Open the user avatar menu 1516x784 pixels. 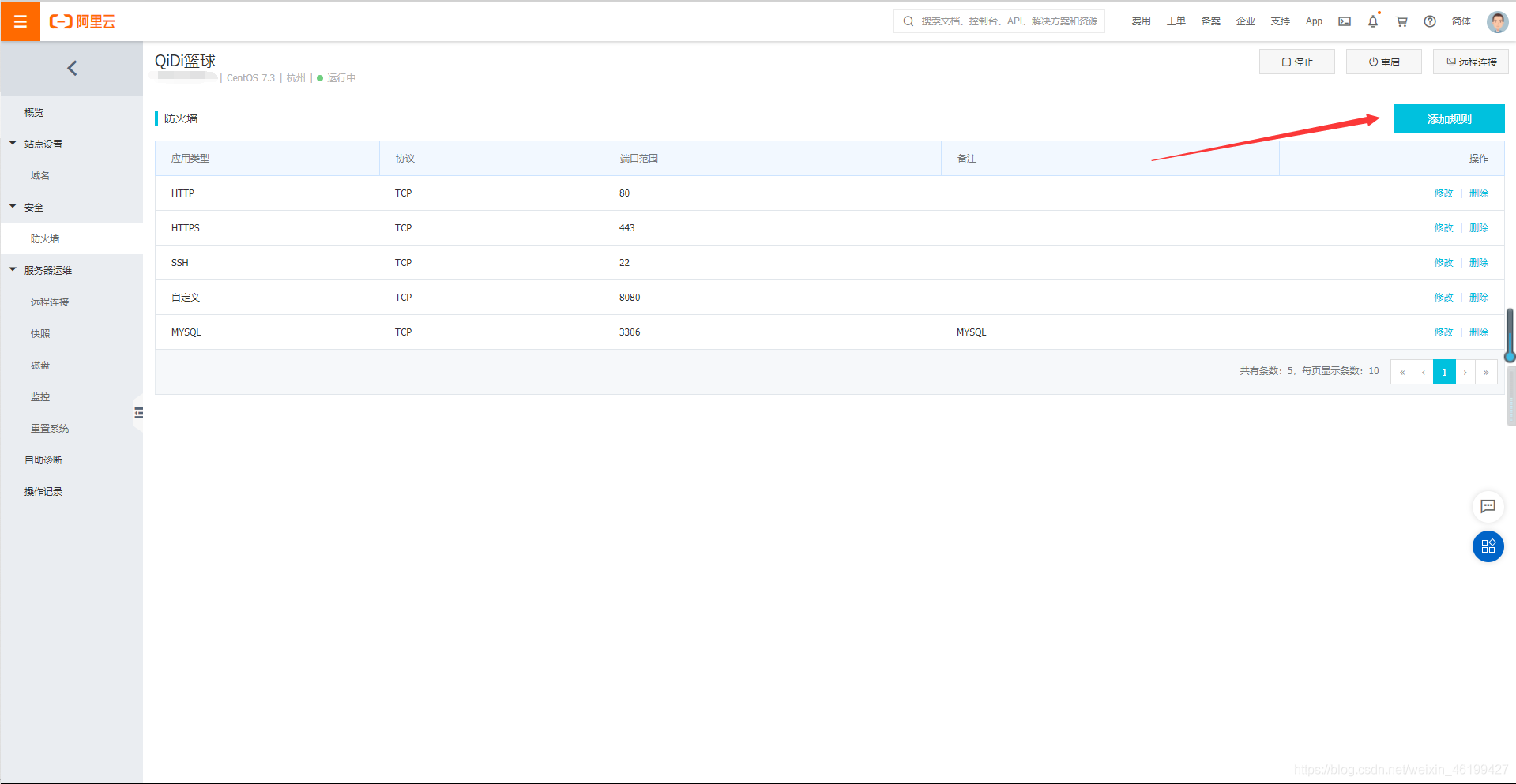click(1497, 21)
